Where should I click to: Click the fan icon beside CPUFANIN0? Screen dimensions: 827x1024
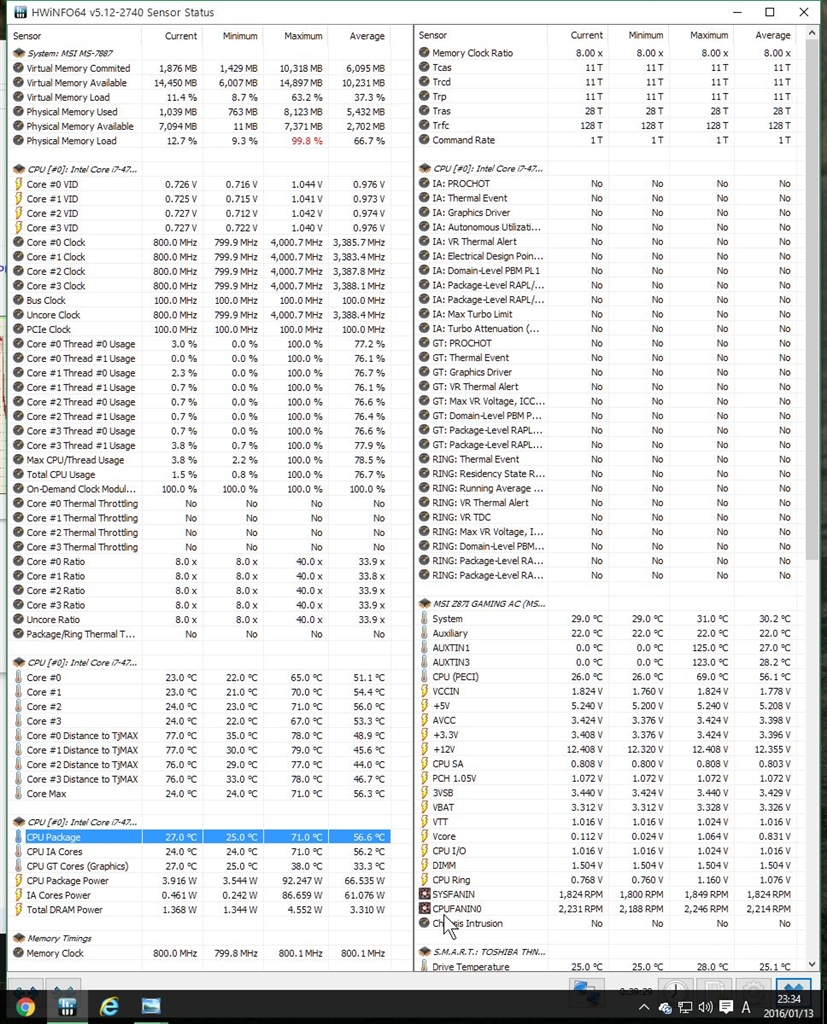tap(425, 908)
